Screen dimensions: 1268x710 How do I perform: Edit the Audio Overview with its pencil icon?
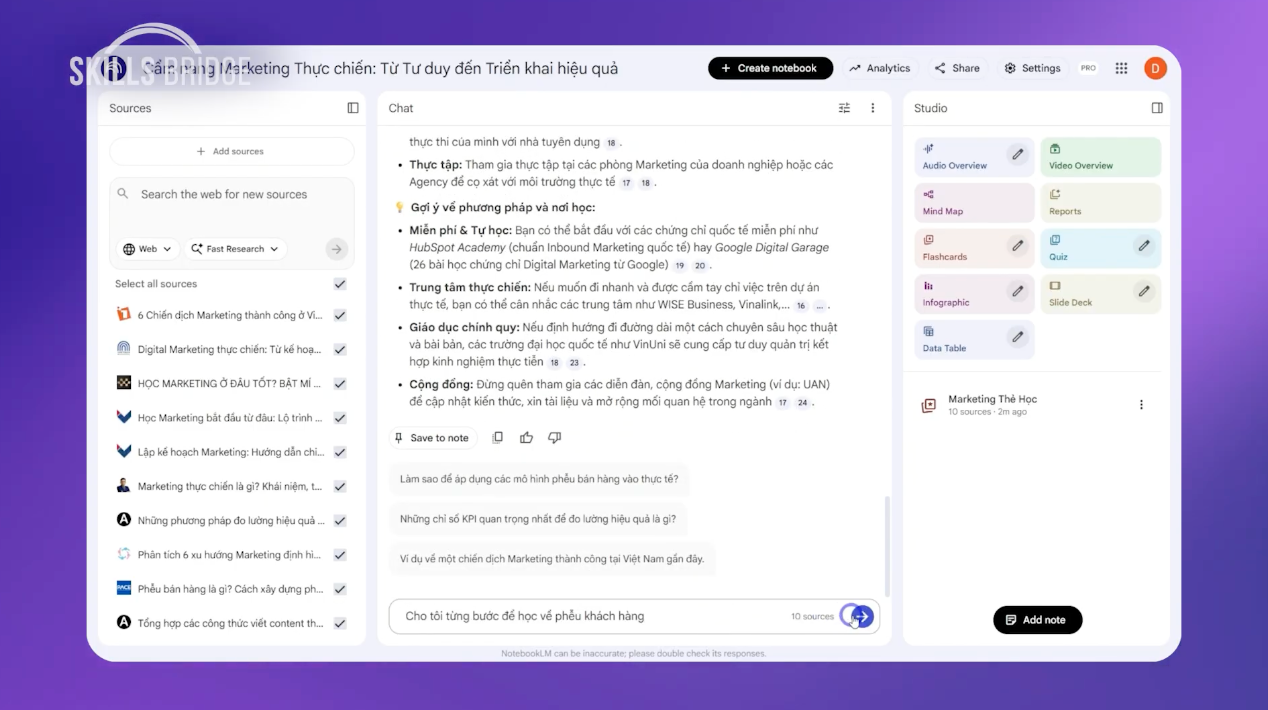click(x=1017, y=154)
